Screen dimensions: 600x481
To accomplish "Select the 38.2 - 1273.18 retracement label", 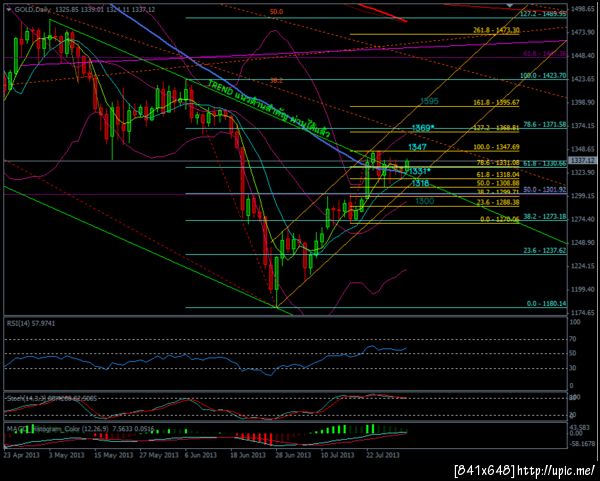I will coord(545,217).
